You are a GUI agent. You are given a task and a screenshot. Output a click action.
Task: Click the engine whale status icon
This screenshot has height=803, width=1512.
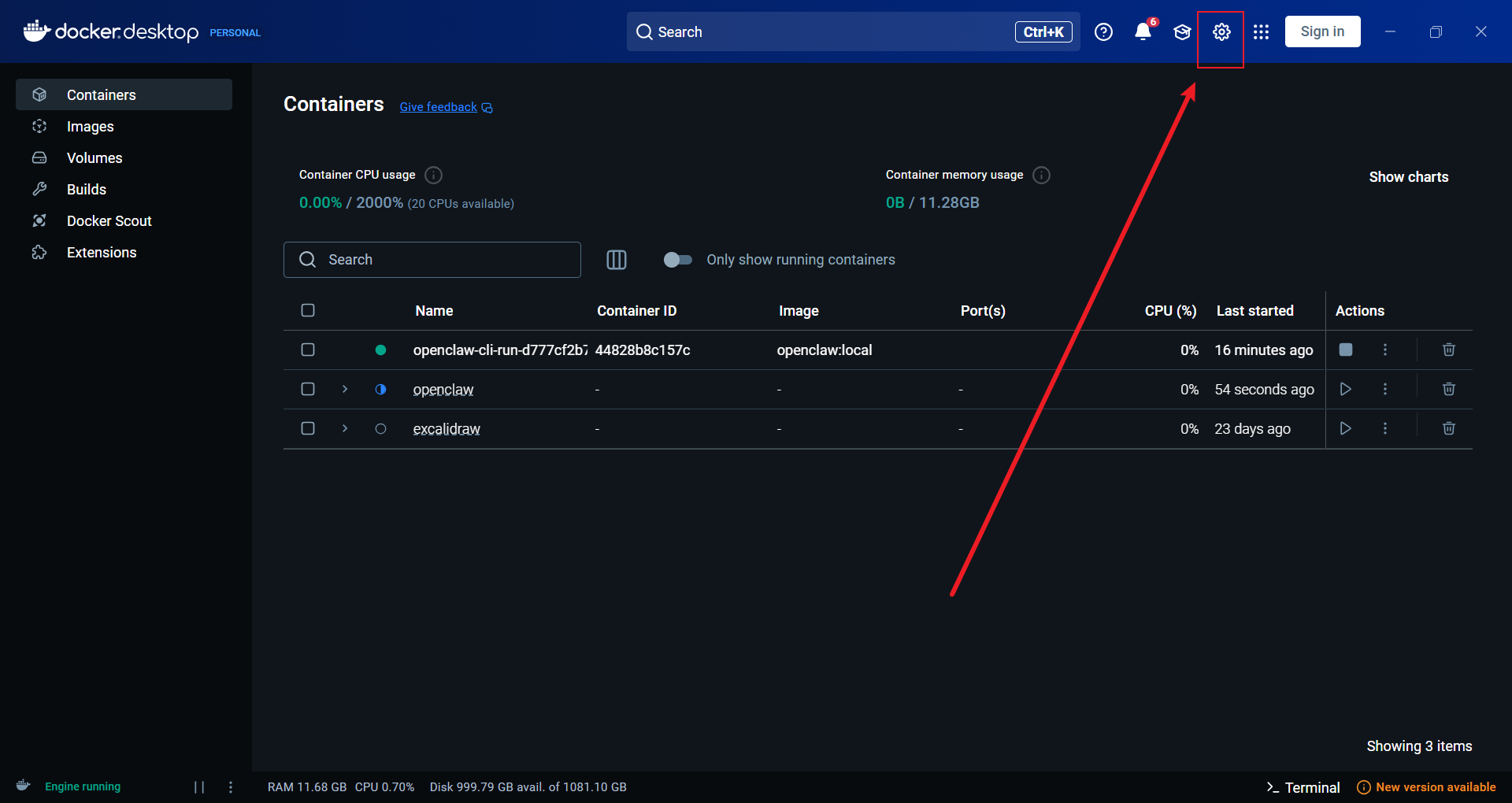(x=23, y=786)
